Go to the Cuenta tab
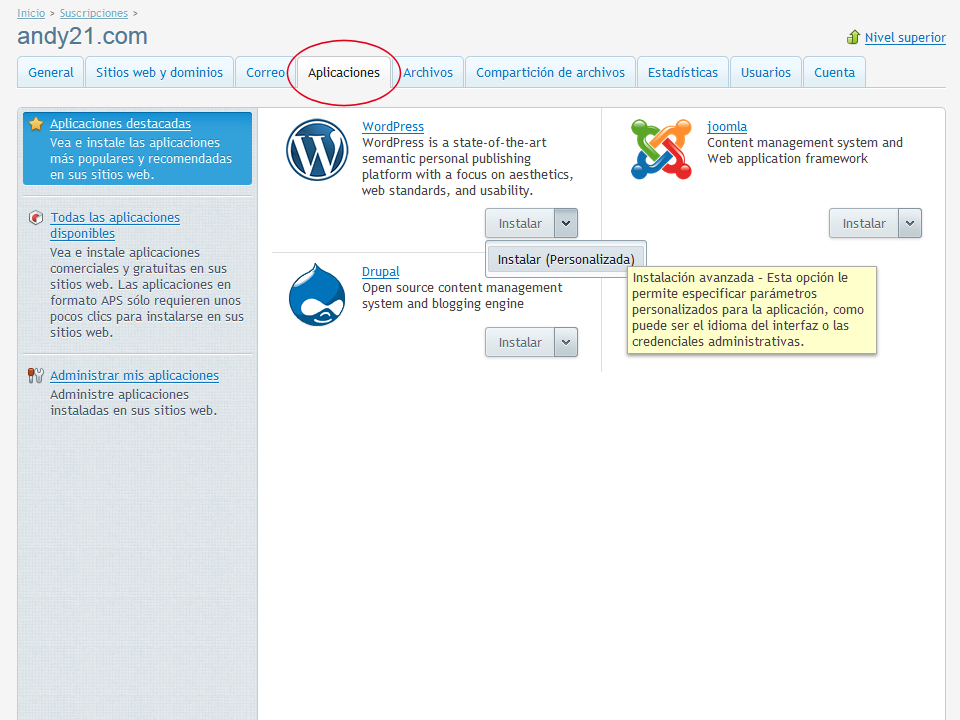 point(834,72)
